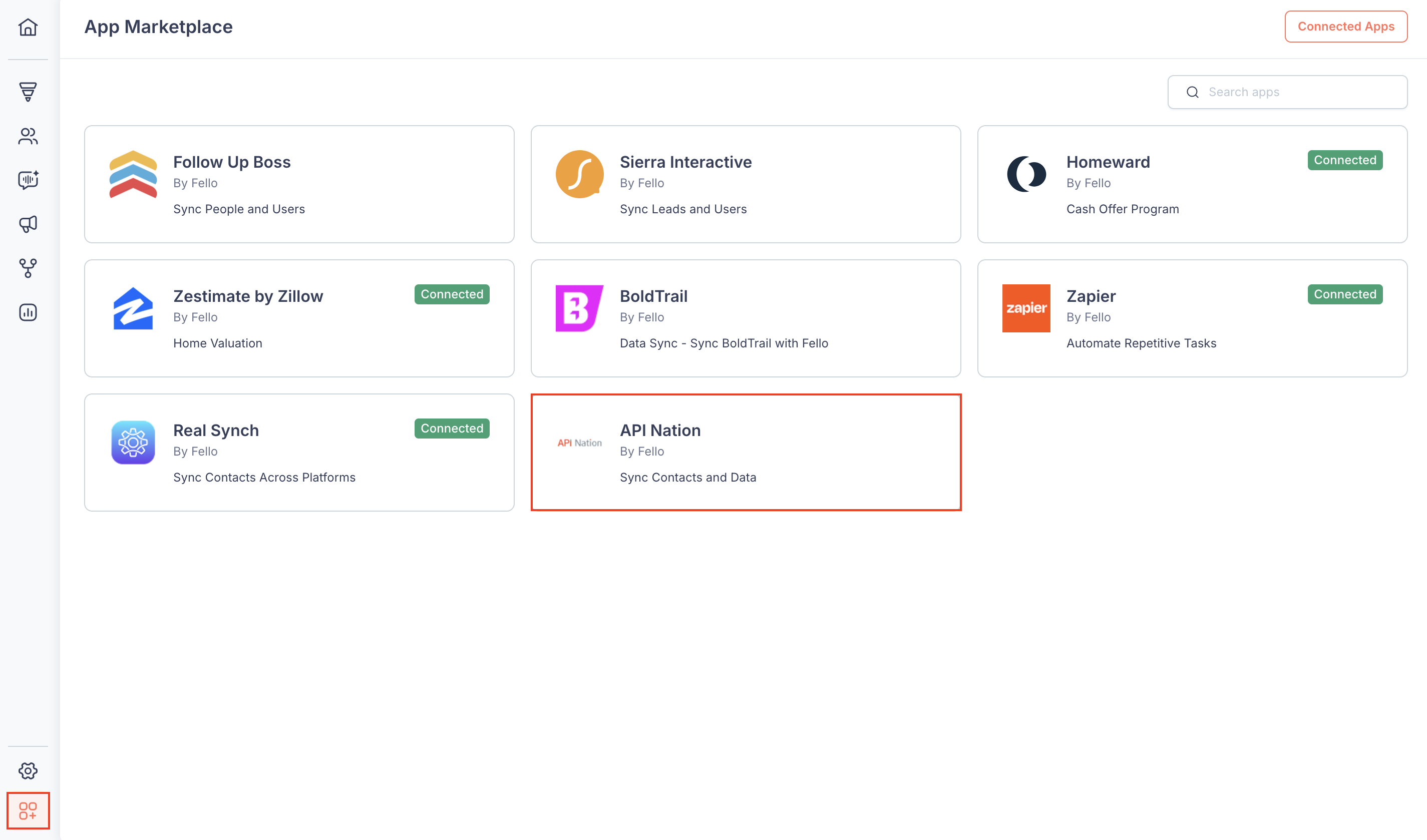Open the megaphone campaigns icon
Screen dimensions: 1427x840
coord(28,224)
